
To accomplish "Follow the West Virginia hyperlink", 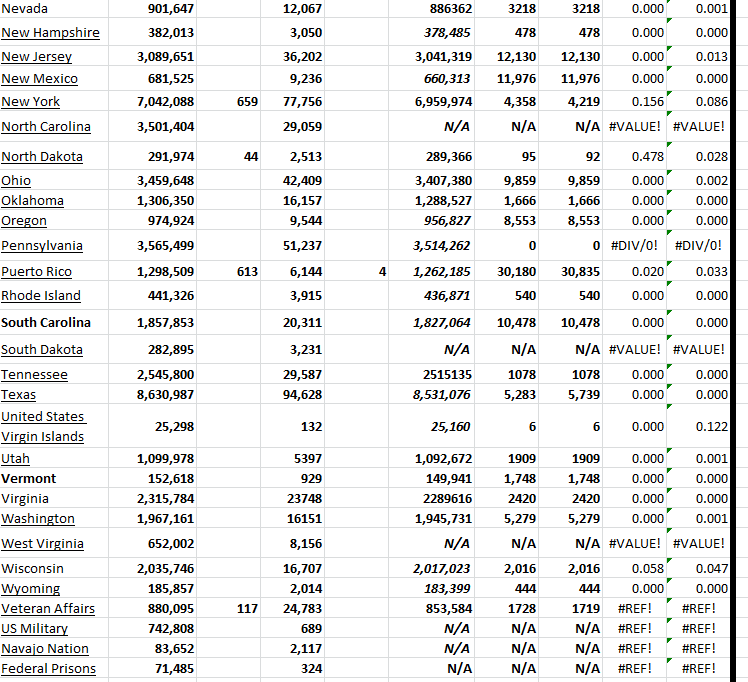I will 42,544.
